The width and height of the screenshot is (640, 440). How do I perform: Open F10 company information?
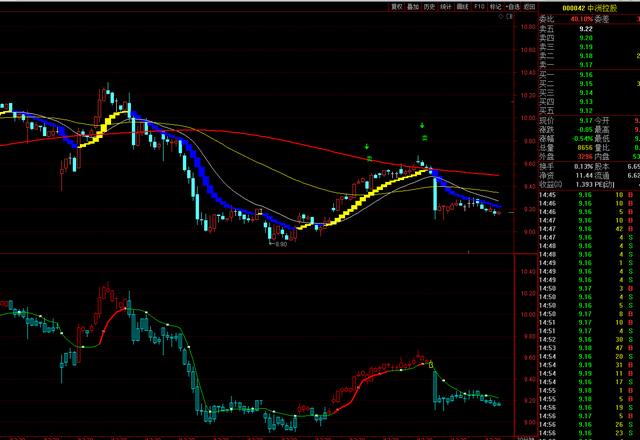[x=479, y=7]
